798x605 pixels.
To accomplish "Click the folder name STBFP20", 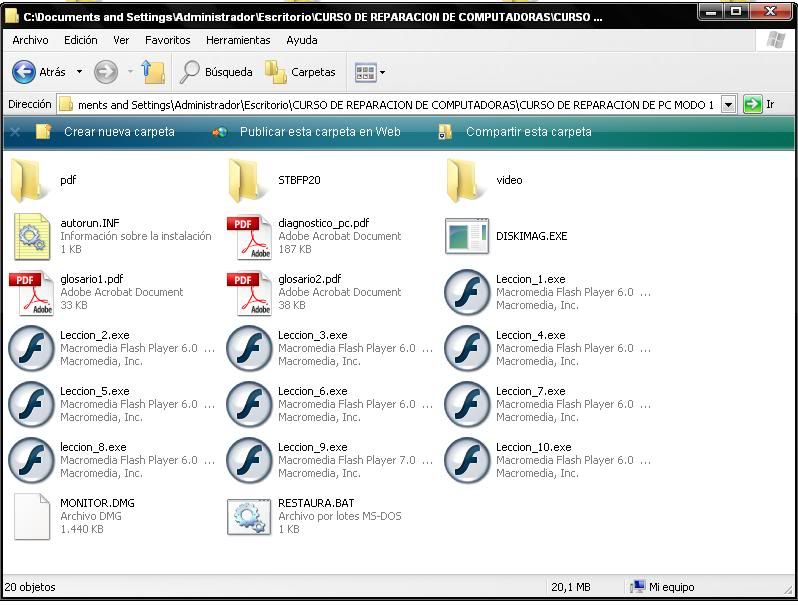I will (299, 180).
